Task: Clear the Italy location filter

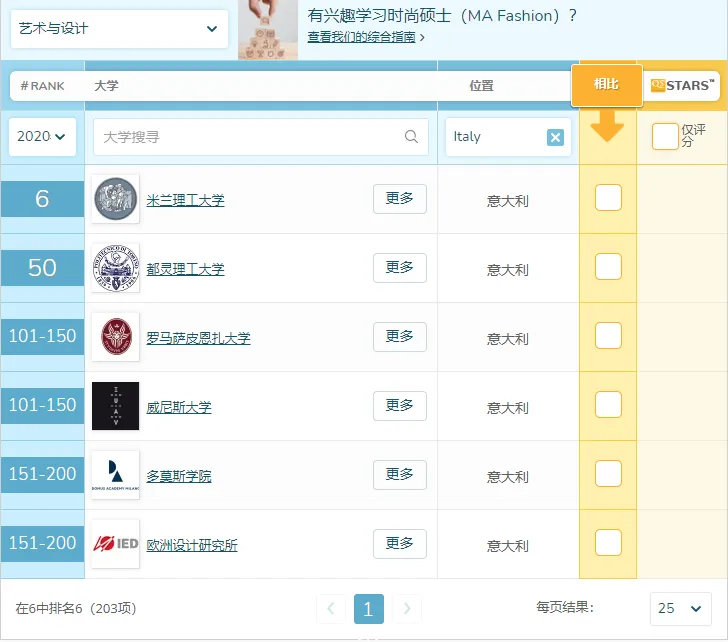Action: [555, 137]
